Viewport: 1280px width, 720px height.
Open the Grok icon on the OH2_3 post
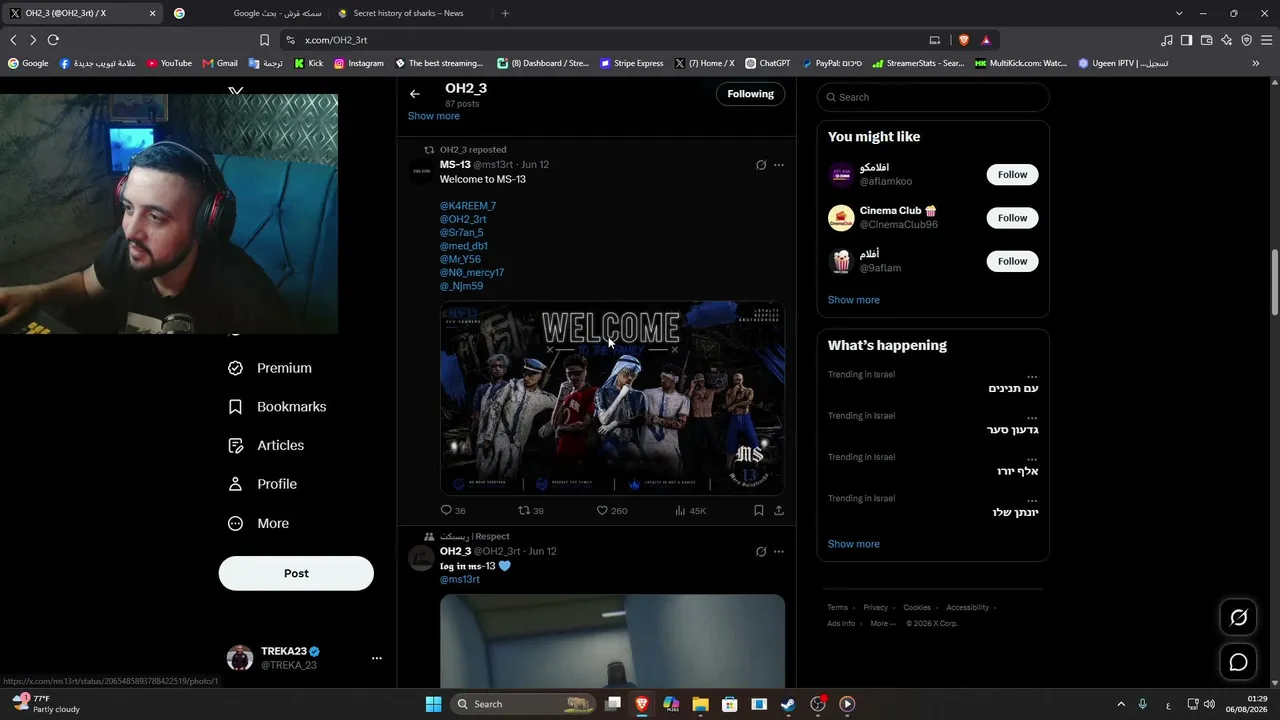tap(761, 552)
